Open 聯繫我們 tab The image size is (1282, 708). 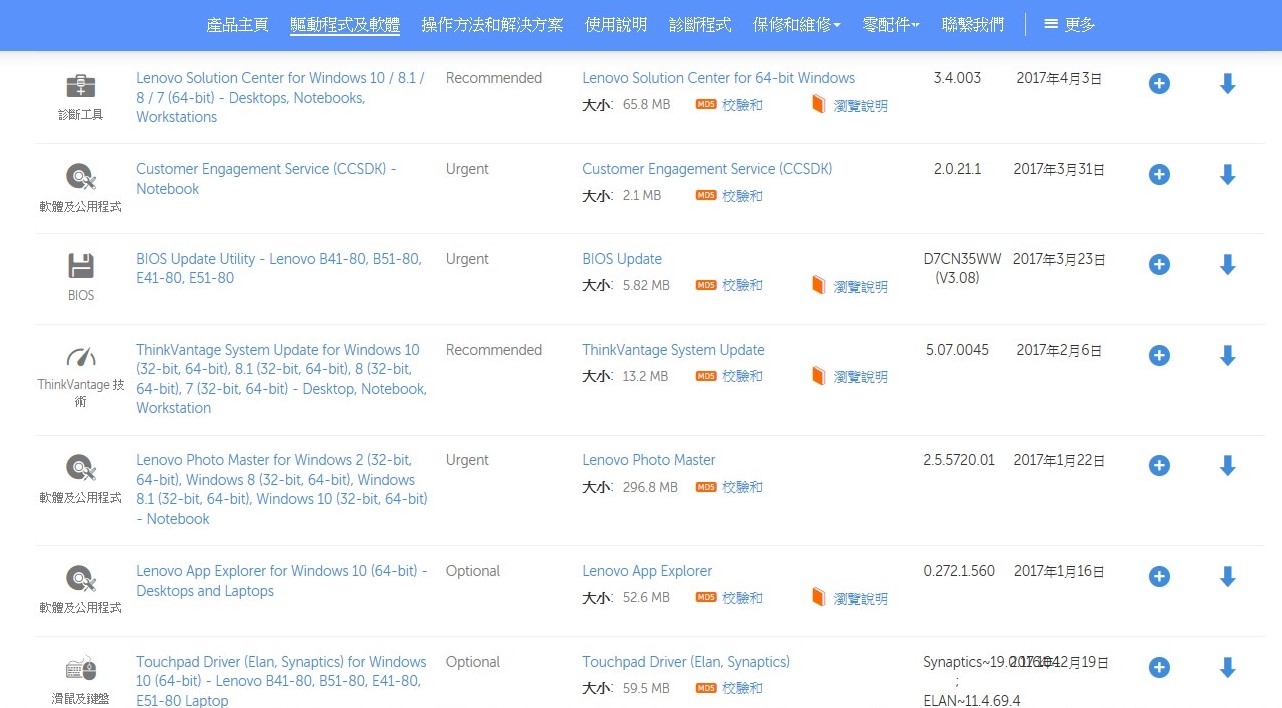973,25
